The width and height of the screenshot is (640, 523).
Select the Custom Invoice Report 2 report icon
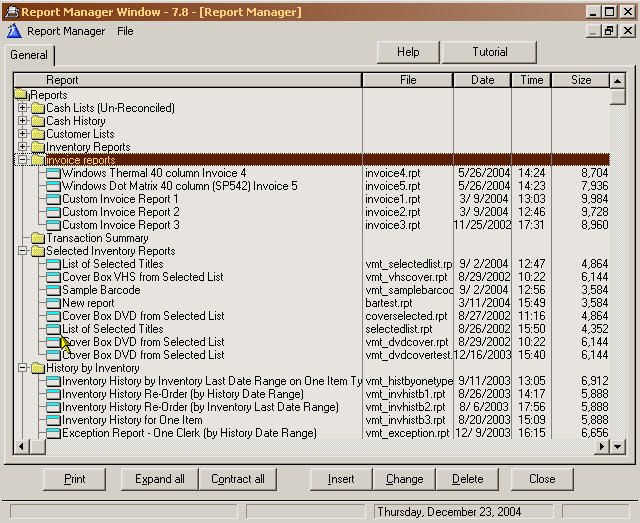[x=53, y=212]
